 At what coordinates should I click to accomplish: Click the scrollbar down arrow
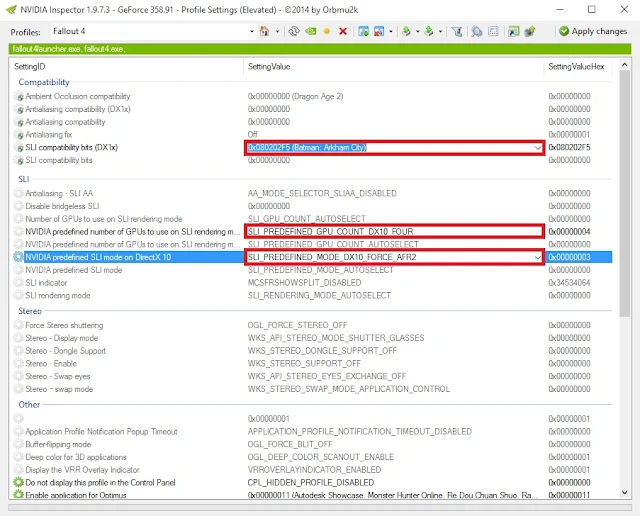(x=624, y=493)
